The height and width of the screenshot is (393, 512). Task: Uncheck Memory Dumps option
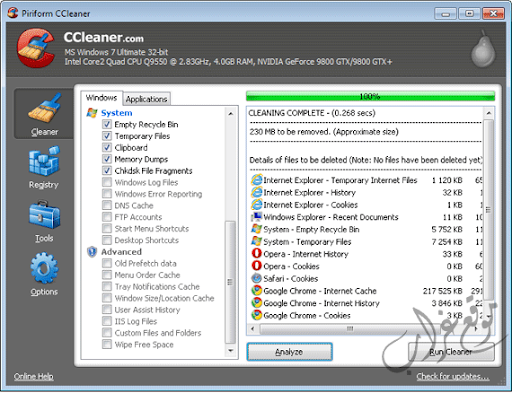pos(107,159)
